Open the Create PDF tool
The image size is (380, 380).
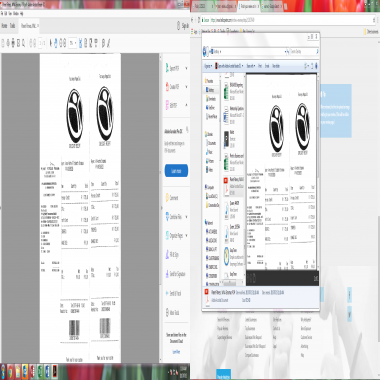tap(173, 87)
